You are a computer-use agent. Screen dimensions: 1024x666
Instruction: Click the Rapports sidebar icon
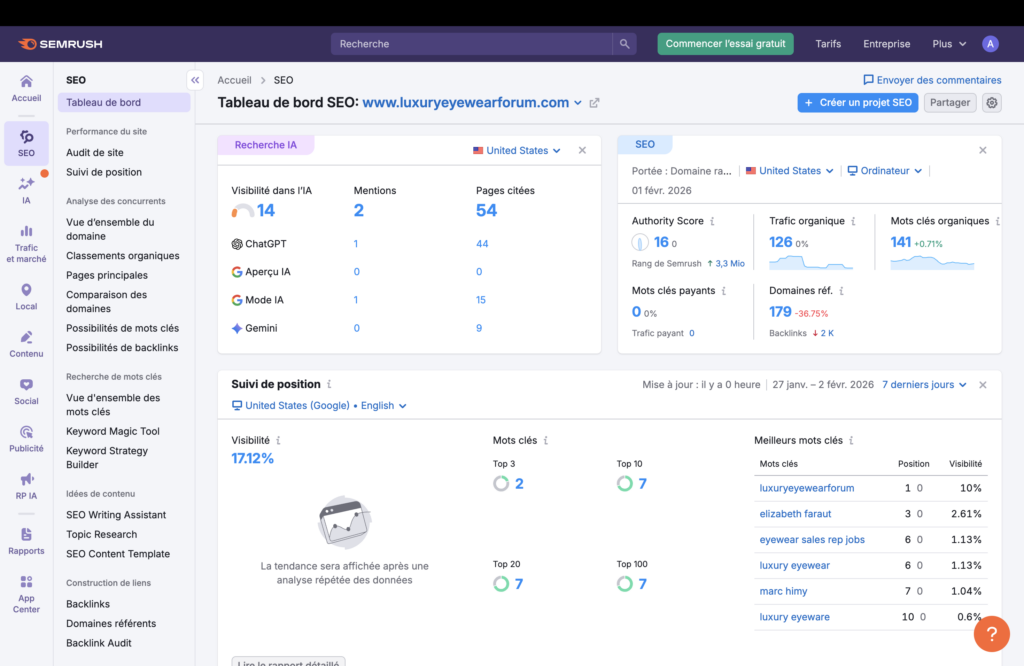(x=26, y=538)
